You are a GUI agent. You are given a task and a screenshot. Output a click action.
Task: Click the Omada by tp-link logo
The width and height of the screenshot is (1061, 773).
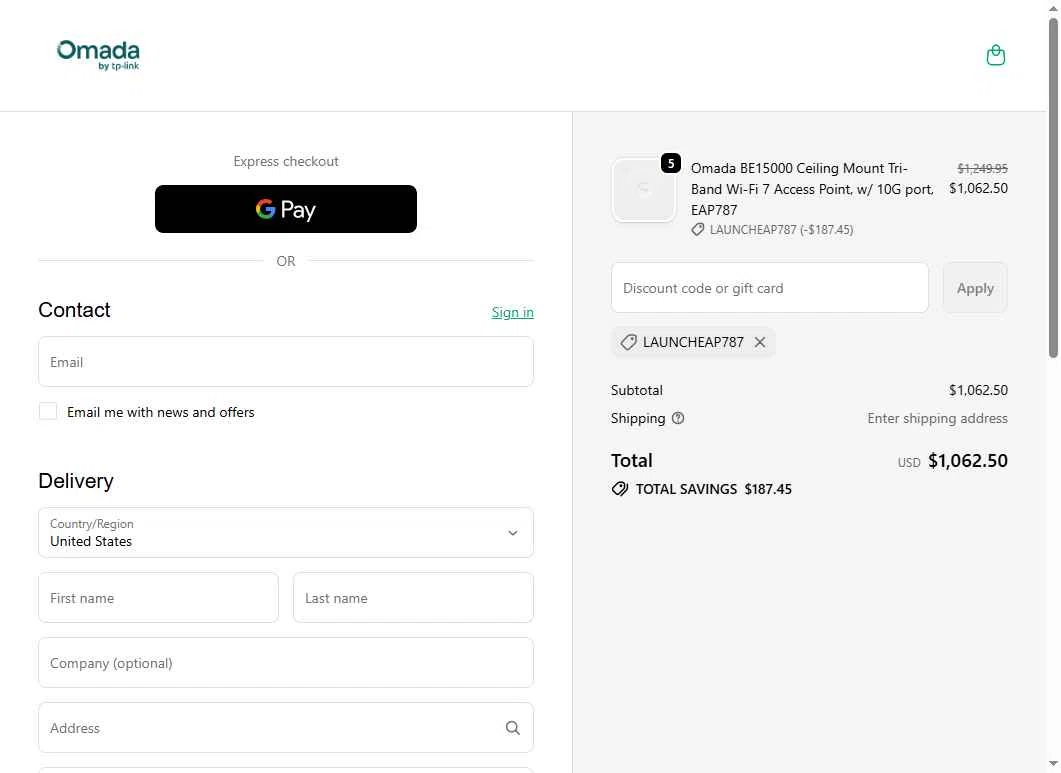pos(98,55)
